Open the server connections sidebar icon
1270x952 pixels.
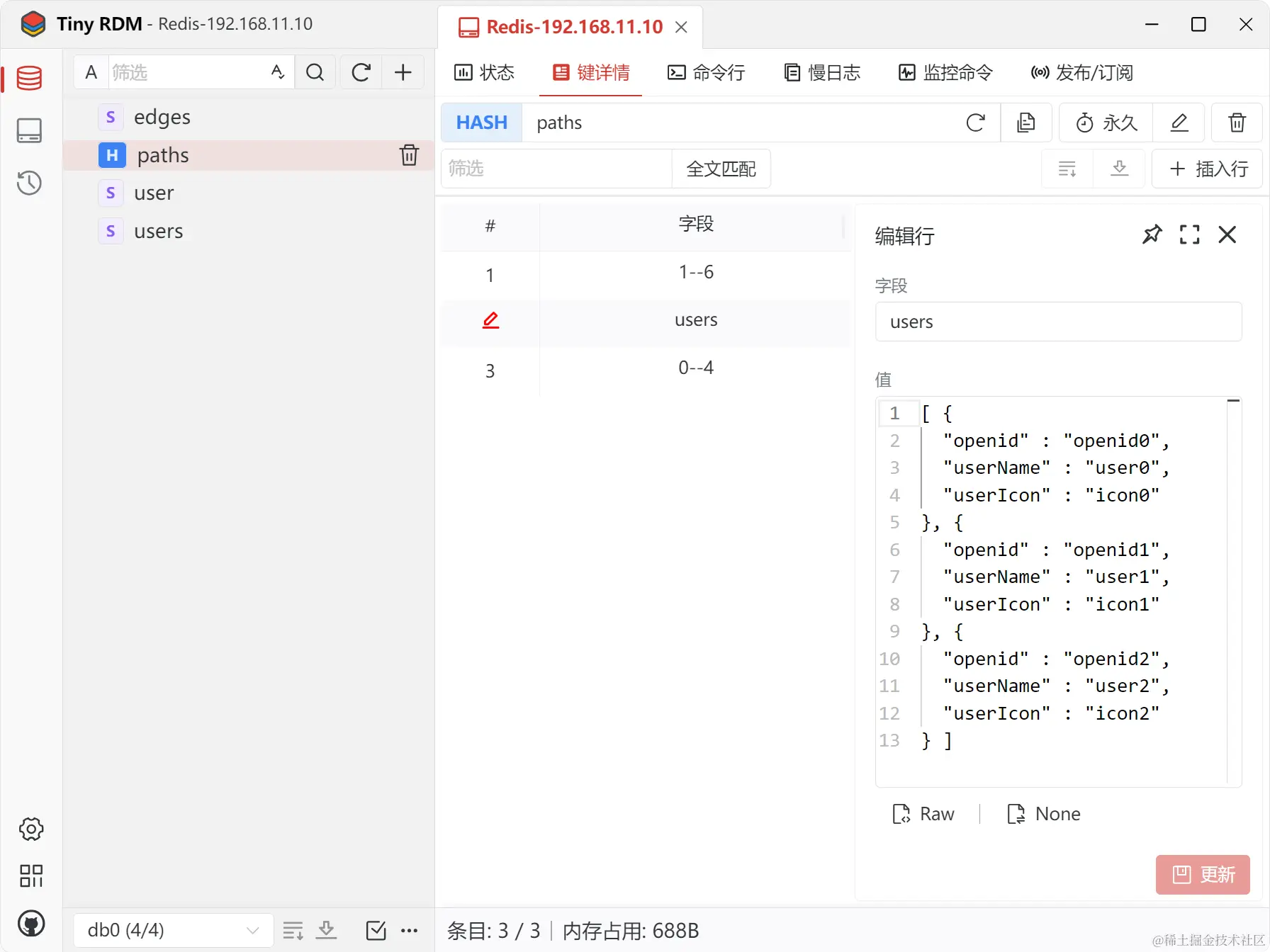click(29, 130)
